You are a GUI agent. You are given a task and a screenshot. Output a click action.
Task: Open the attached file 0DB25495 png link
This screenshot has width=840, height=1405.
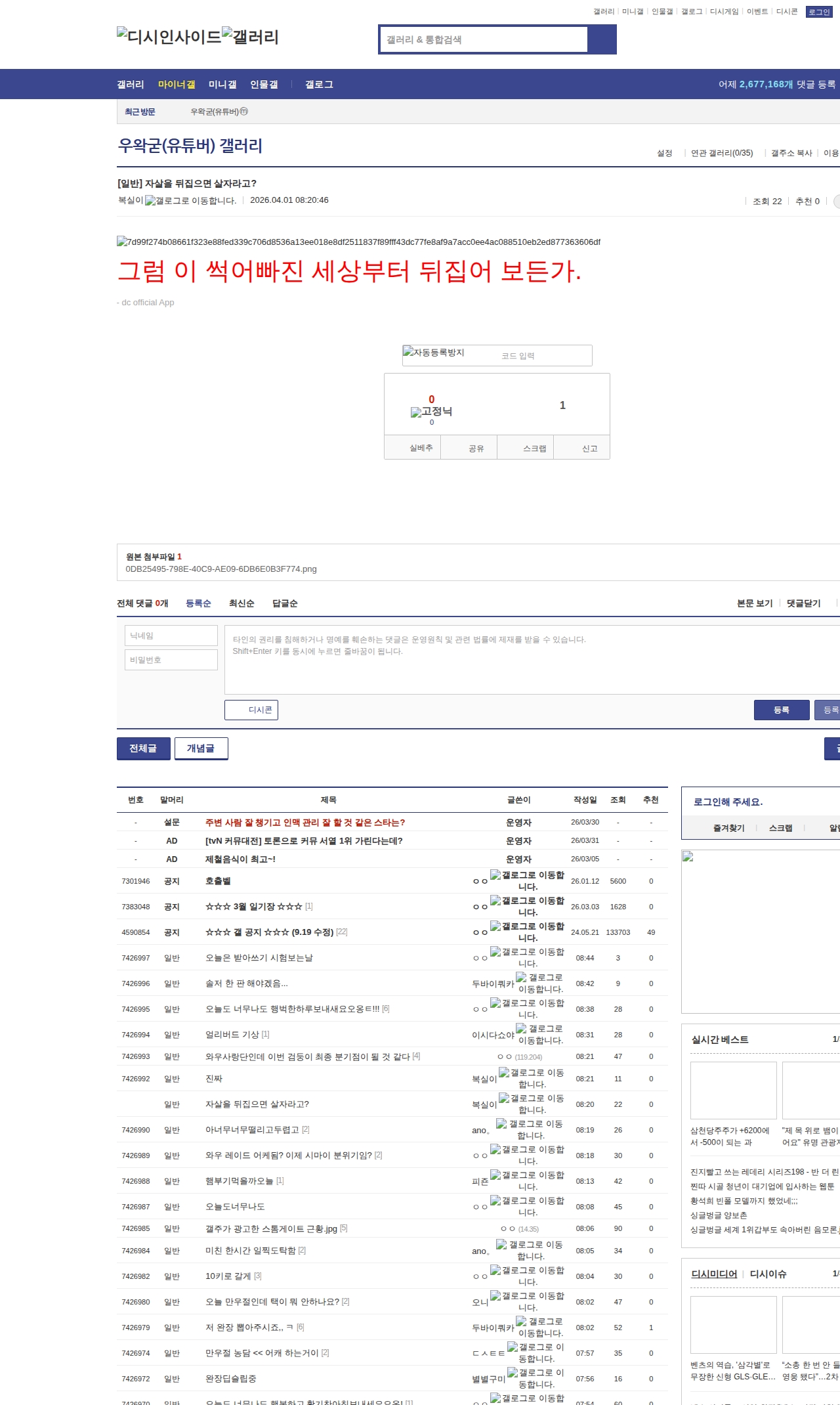point(221,569)
